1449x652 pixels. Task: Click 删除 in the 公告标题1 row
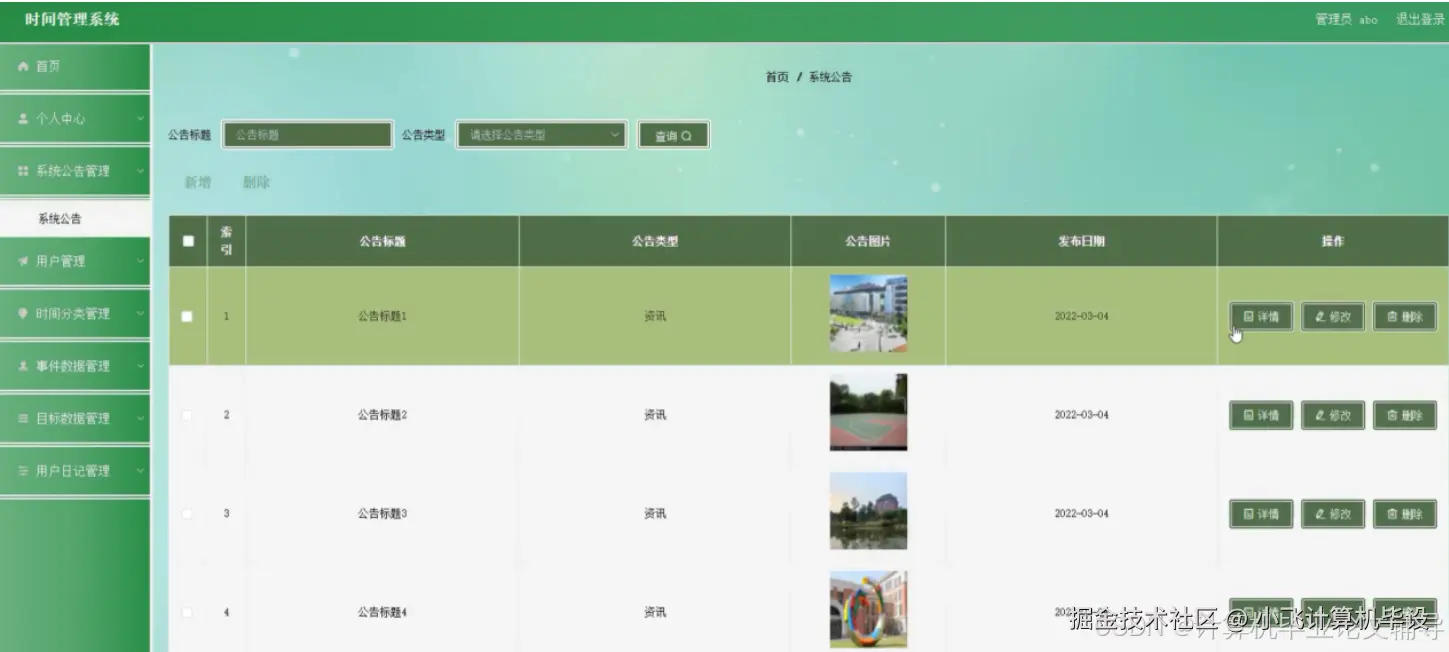1405,316
